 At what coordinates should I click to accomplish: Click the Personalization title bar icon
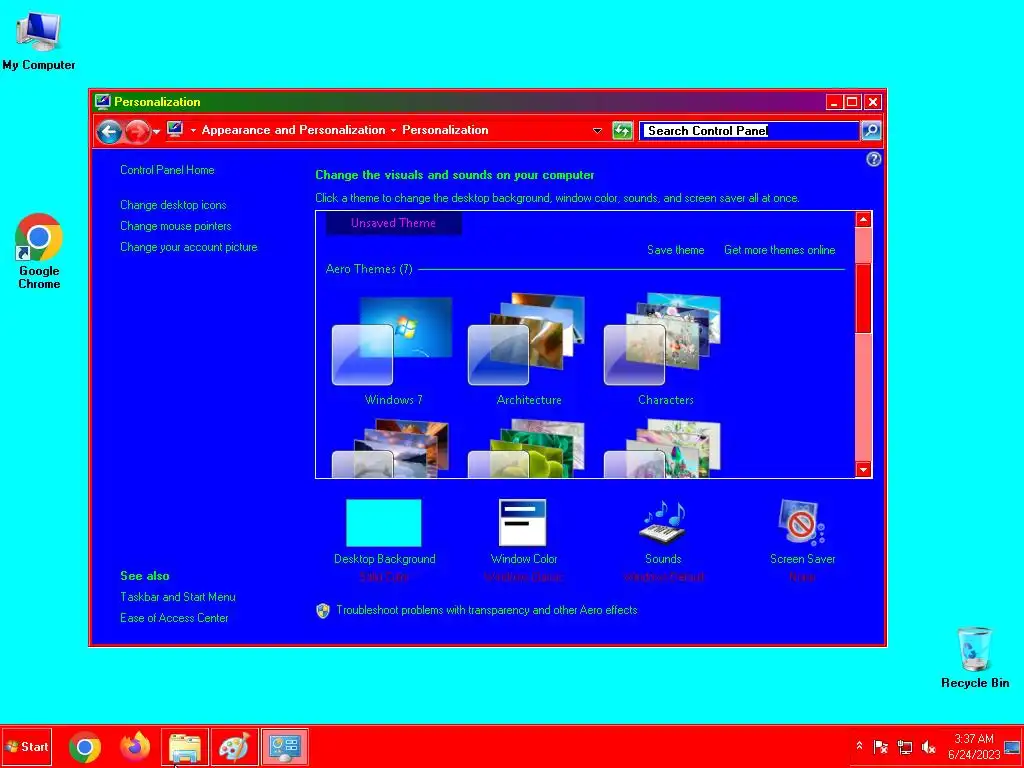[x=103, y=101]
